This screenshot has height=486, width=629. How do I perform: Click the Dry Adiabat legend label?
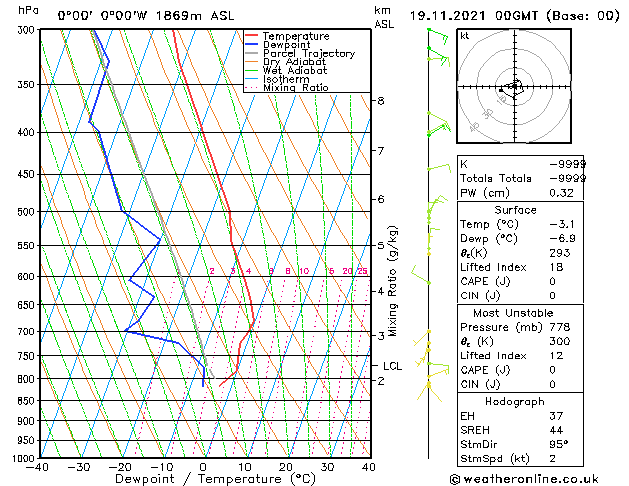(294, 62)
